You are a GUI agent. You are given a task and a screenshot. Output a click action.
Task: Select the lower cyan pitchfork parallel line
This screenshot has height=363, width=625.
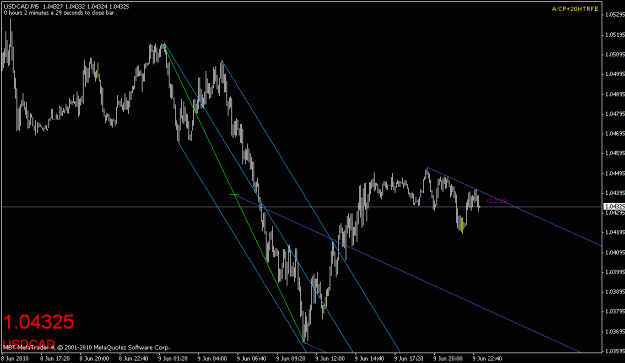pyautogui.click(x=242, y=248)
